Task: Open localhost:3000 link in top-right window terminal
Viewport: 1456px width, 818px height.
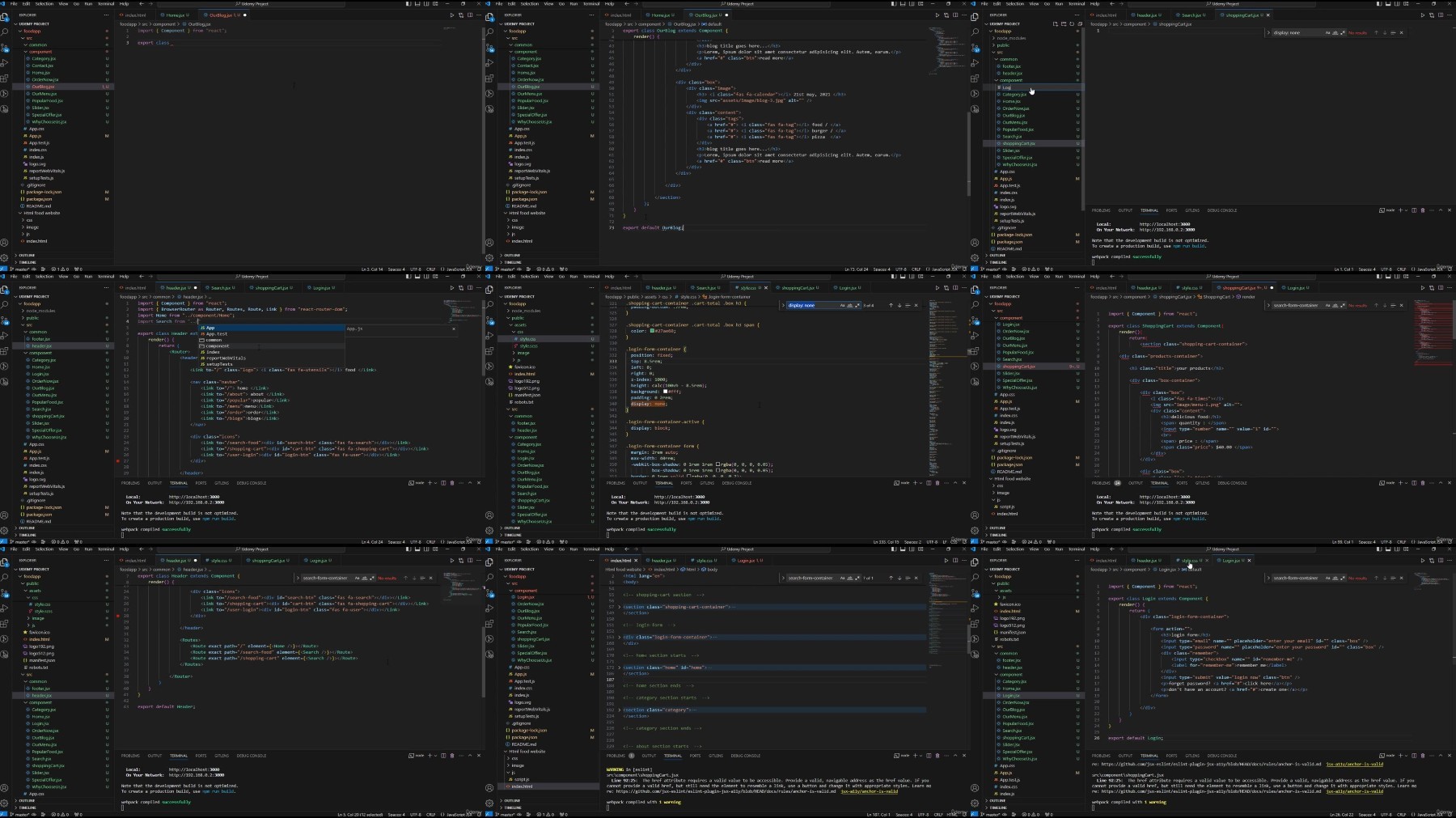Action: tap(1165, 224)
